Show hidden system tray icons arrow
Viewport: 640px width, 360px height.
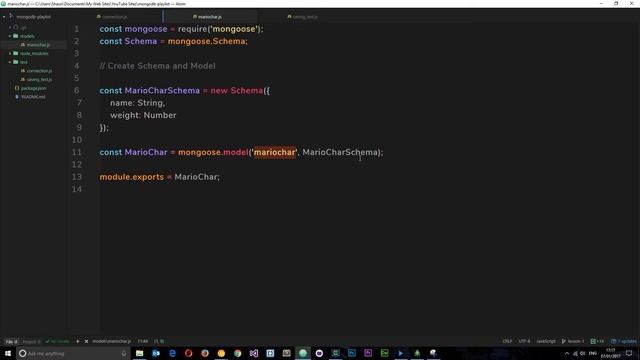pos(567,353)
